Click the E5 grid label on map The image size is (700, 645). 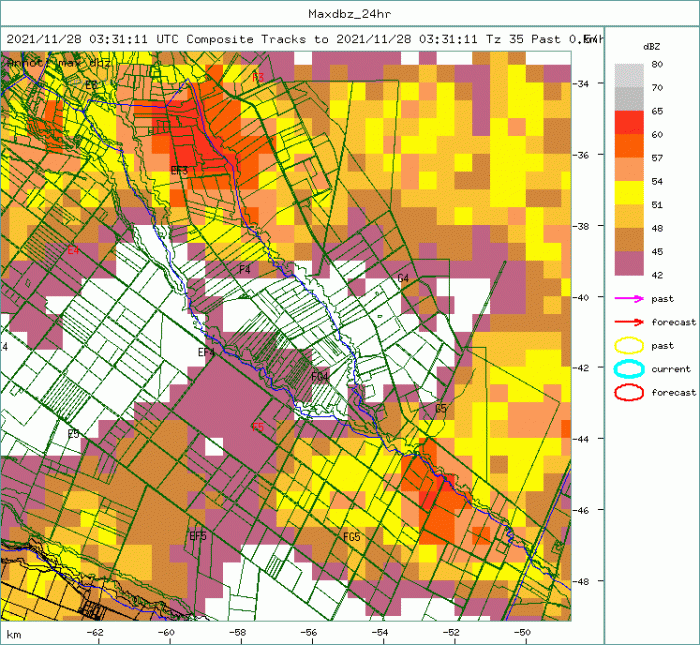pos(73,434)
